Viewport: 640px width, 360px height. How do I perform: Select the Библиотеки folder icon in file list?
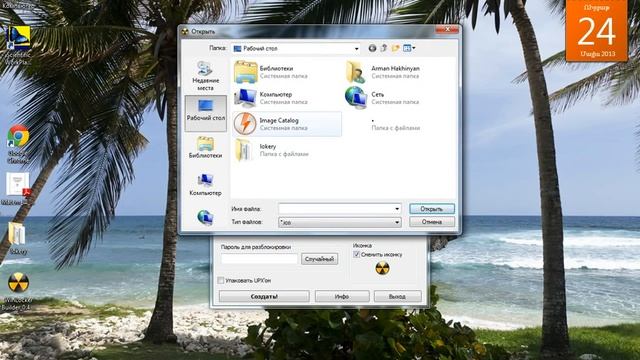click(x=245, y=72)
